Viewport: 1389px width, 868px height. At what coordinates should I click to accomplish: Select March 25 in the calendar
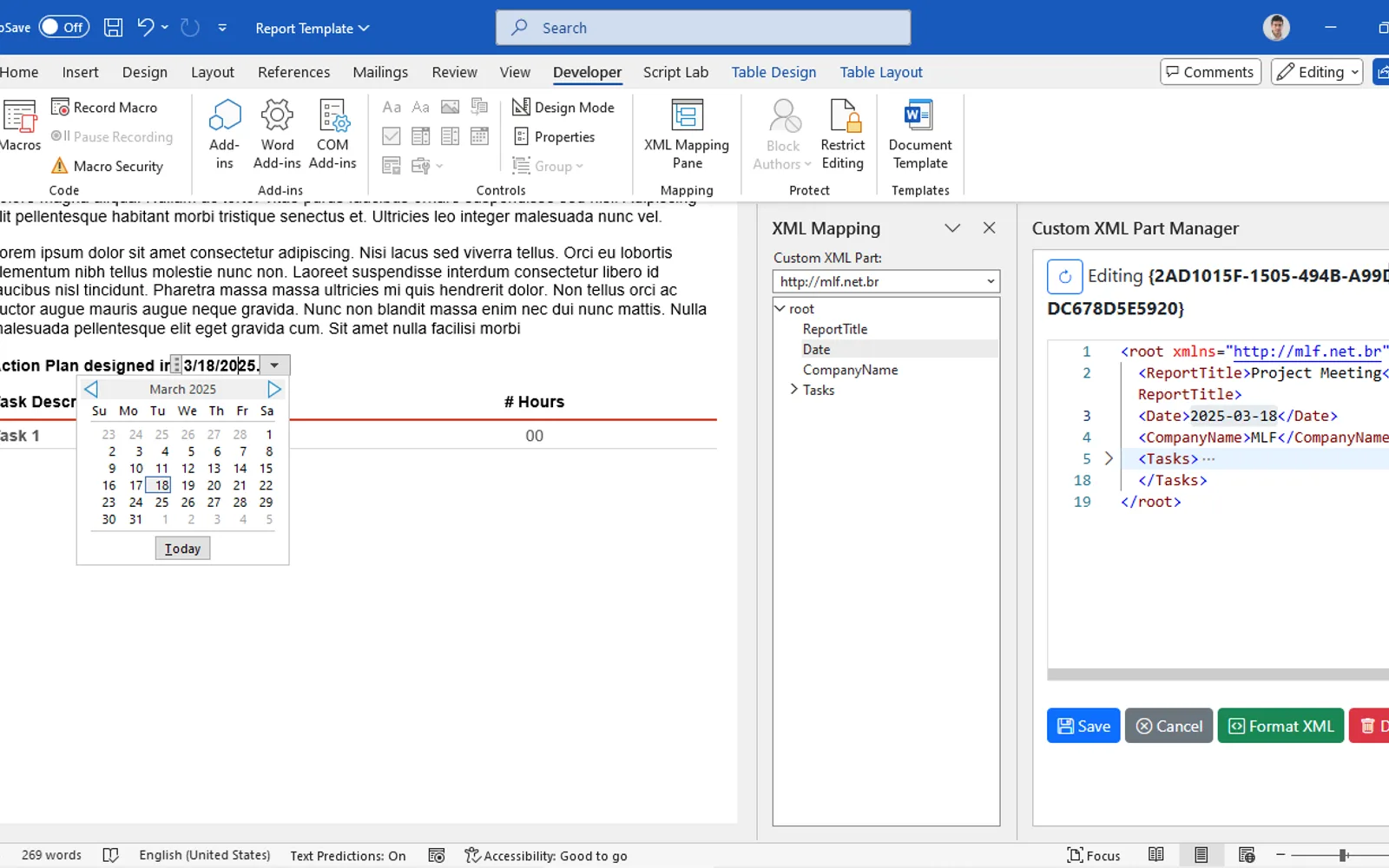161,502
